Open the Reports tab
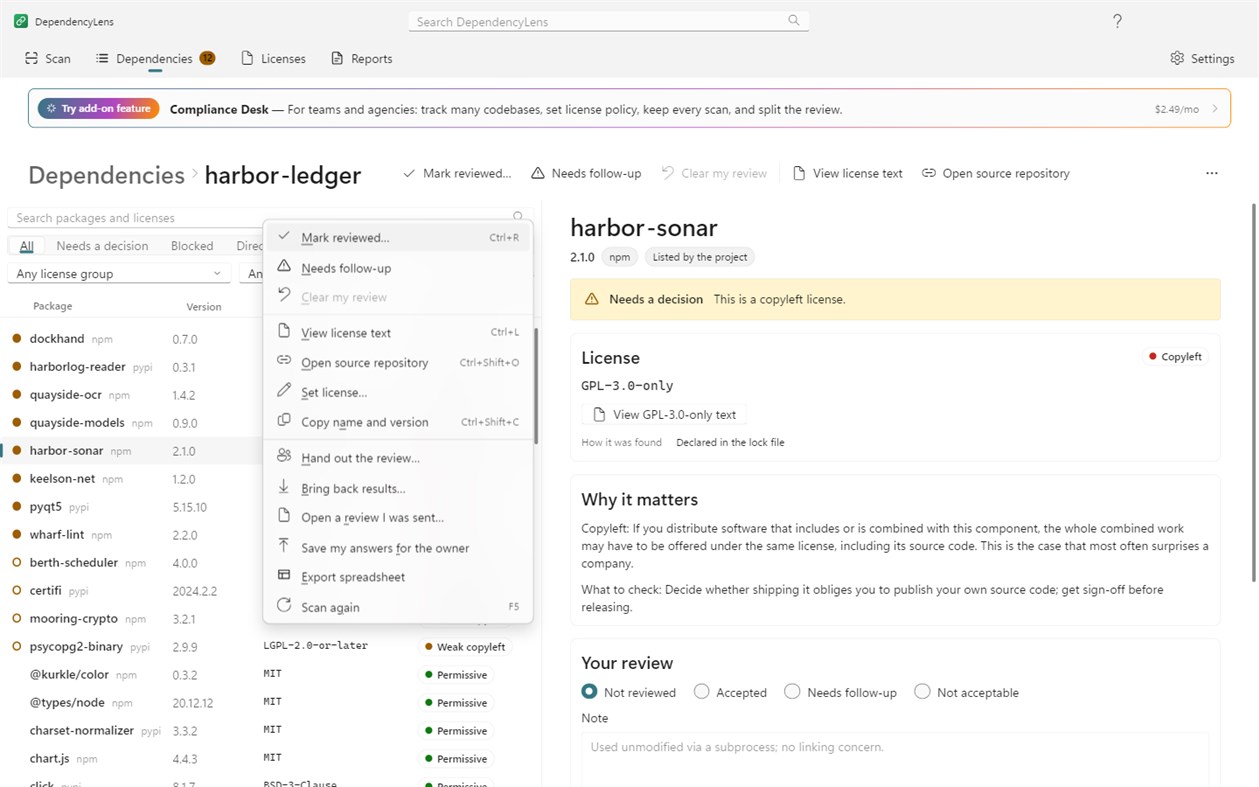This screenshot has height=787, width=1259. pyautogui.click(x=361, y=59)
